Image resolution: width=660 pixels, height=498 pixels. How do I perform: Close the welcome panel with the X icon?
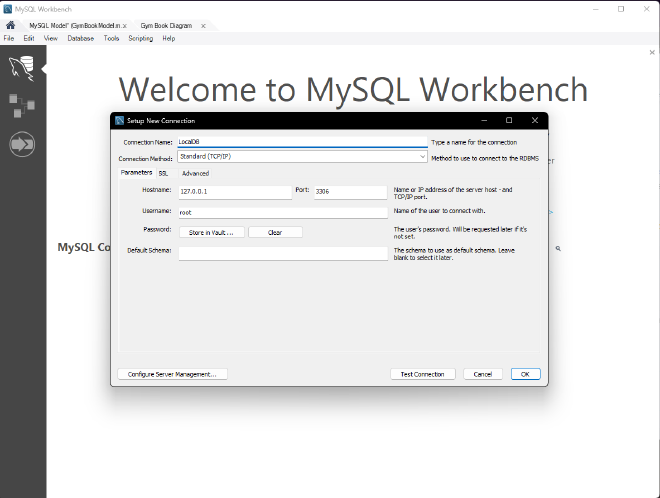coord(652,52)
